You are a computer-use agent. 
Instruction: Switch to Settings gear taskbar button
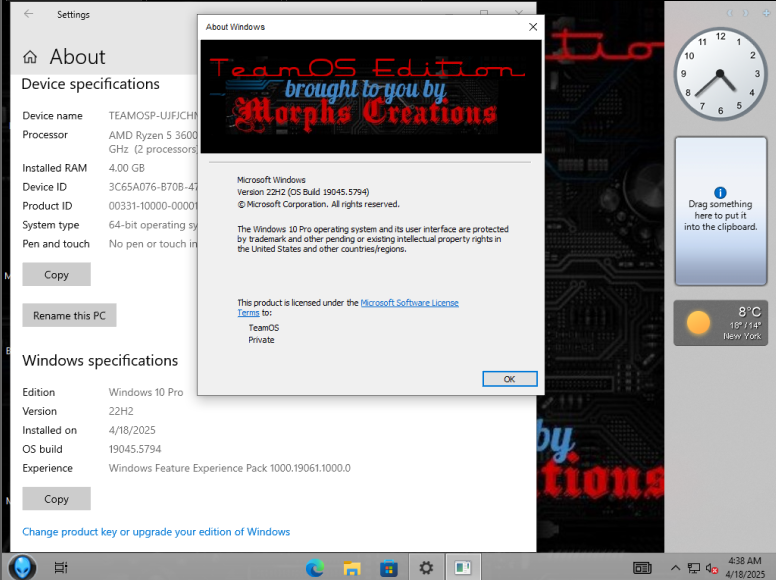(x=426, y=568)
